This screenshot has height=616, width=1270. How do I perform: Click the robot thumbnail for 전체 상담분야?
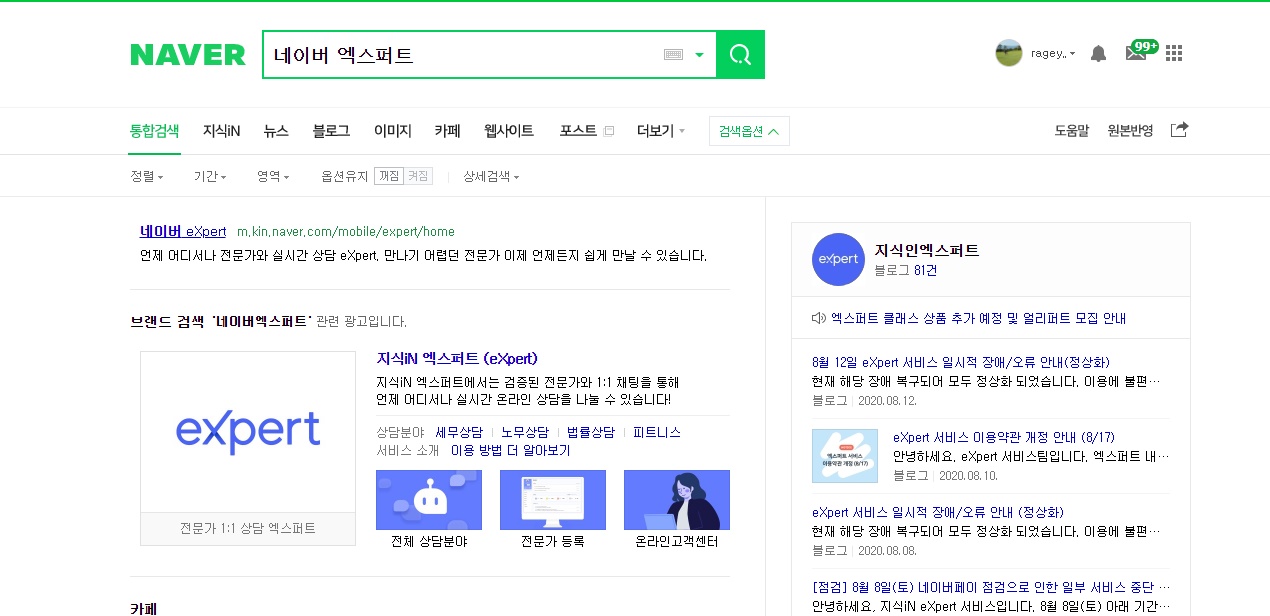[x=429, y=500]
